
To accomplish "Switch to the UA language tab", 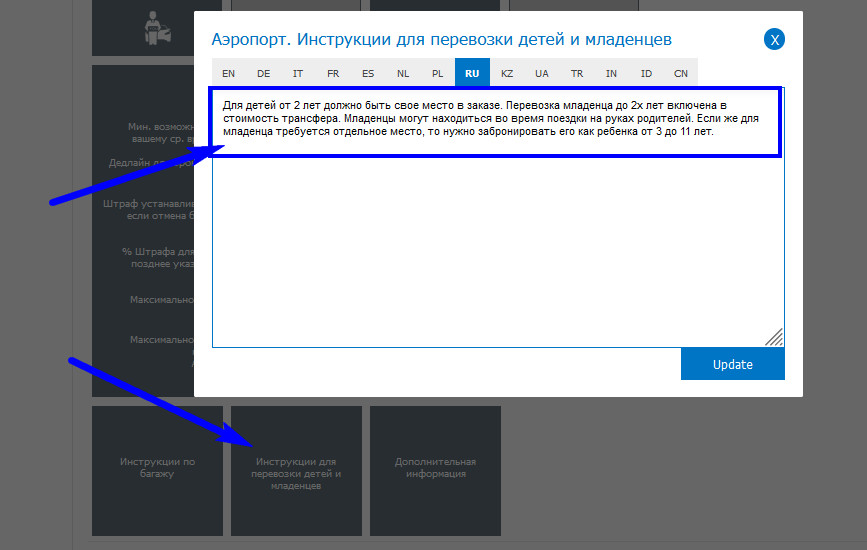I will [542, 73].
